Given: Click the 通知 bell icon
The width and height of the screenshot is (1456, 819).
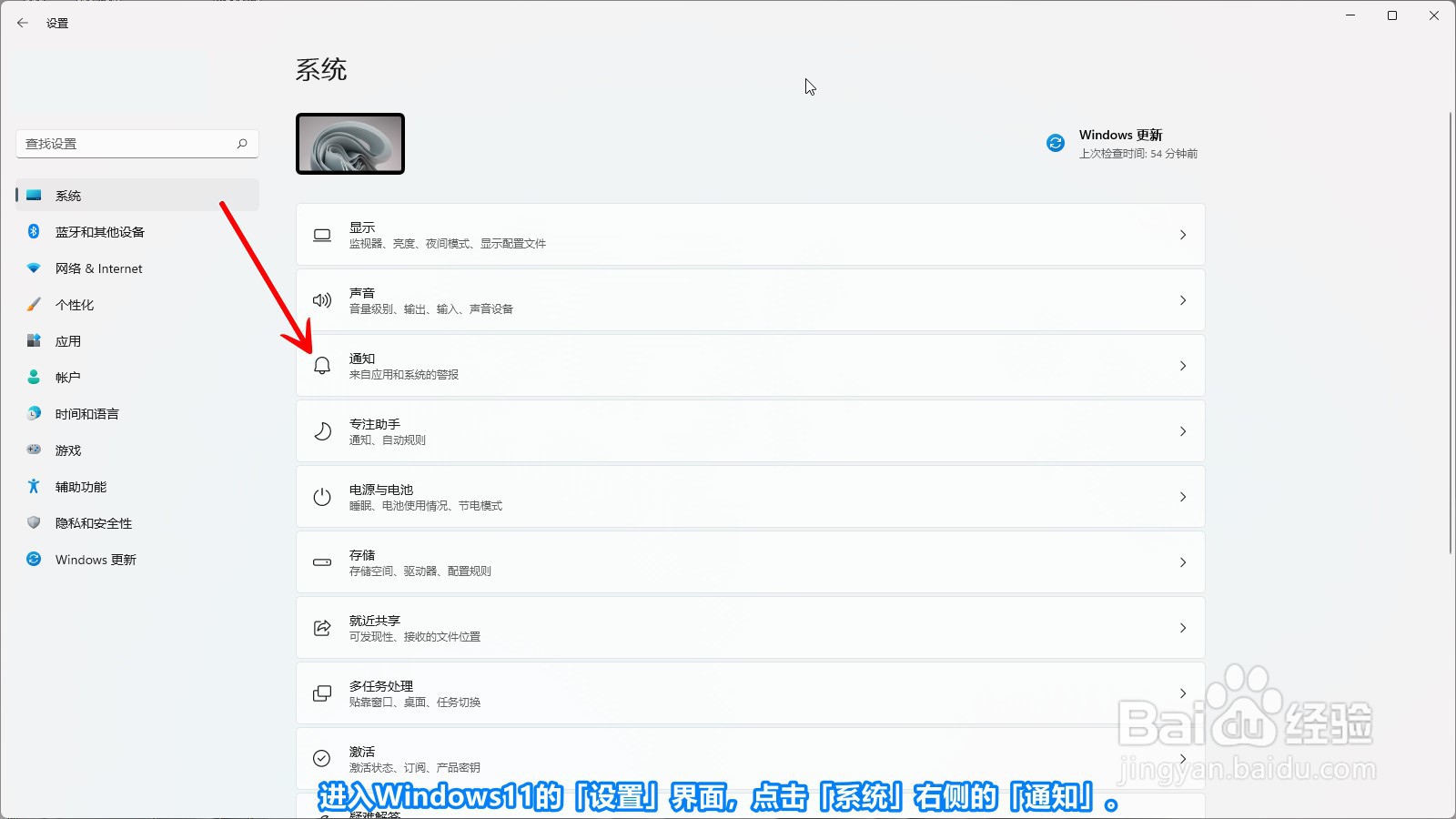Looking at the screenshot, I should coord(322,366).
